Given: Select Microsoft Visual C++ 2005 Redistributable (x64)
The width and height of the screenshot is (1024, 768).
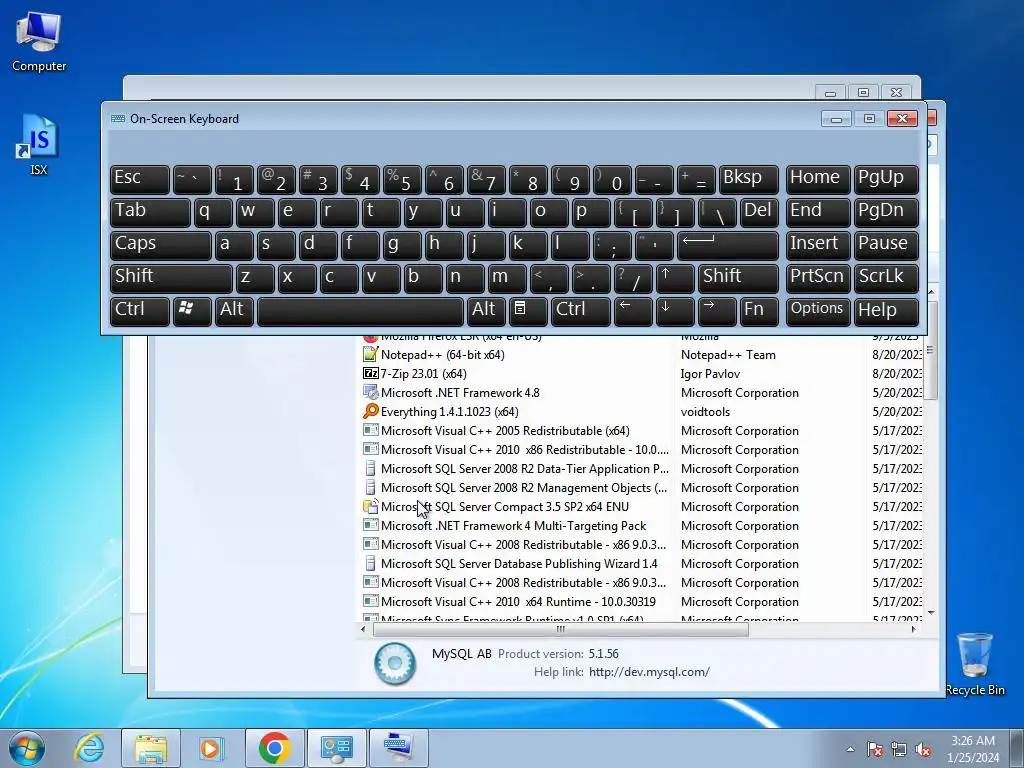Looking at the screenshot, I should (x=641, y=430).
